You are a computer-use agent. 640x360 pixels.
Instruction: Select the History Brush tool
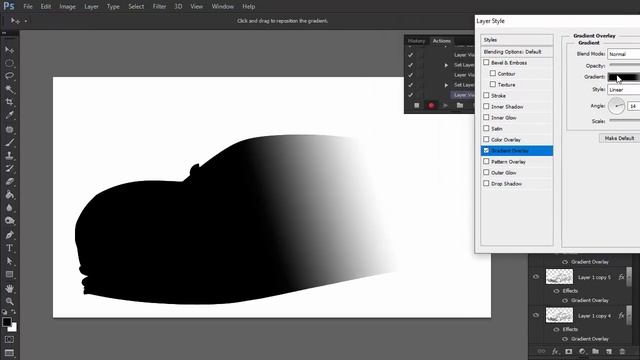tap(9, 169)
